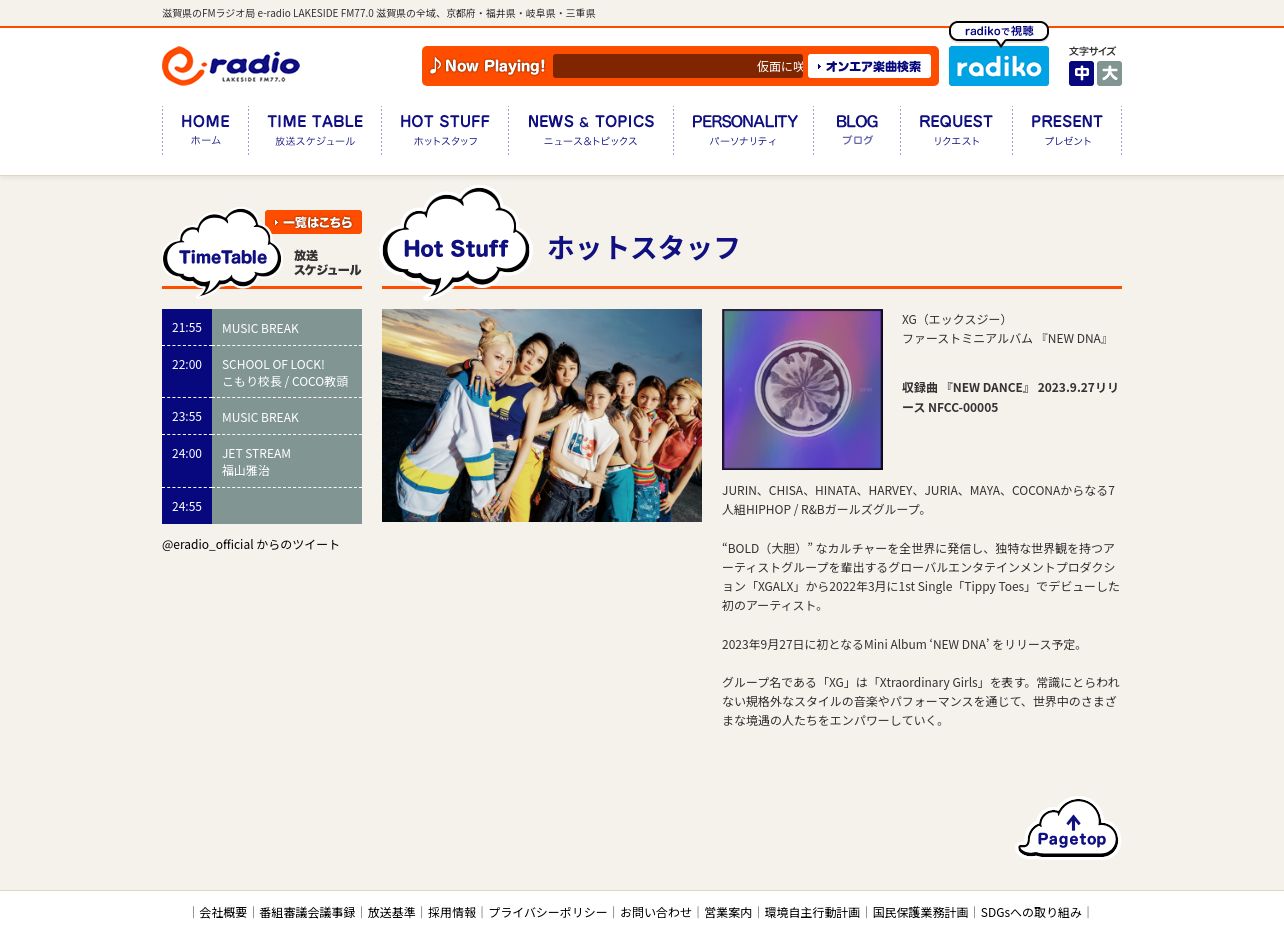1284x927 pixels.
Task: Select the 23:55 MUSIC BREAK row
Action: pos(262,416)
